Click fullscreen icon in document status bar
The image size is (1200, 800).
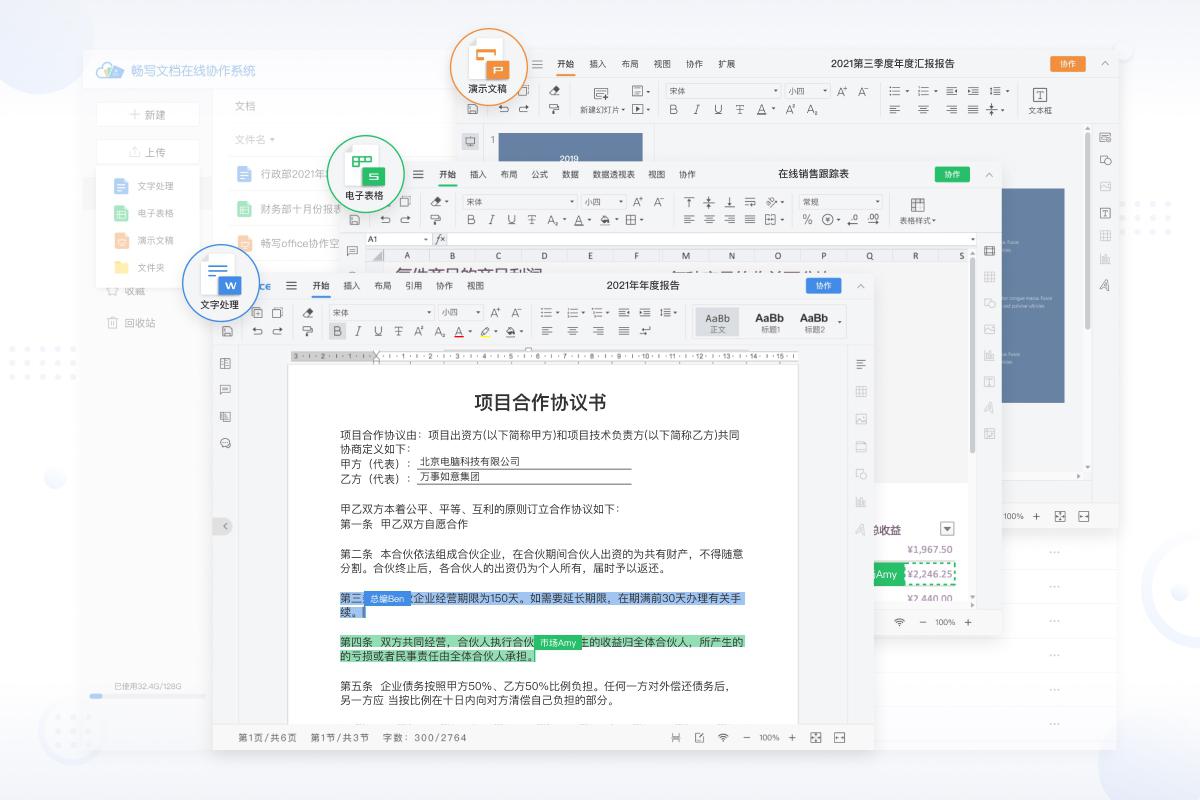click(816, 737)
